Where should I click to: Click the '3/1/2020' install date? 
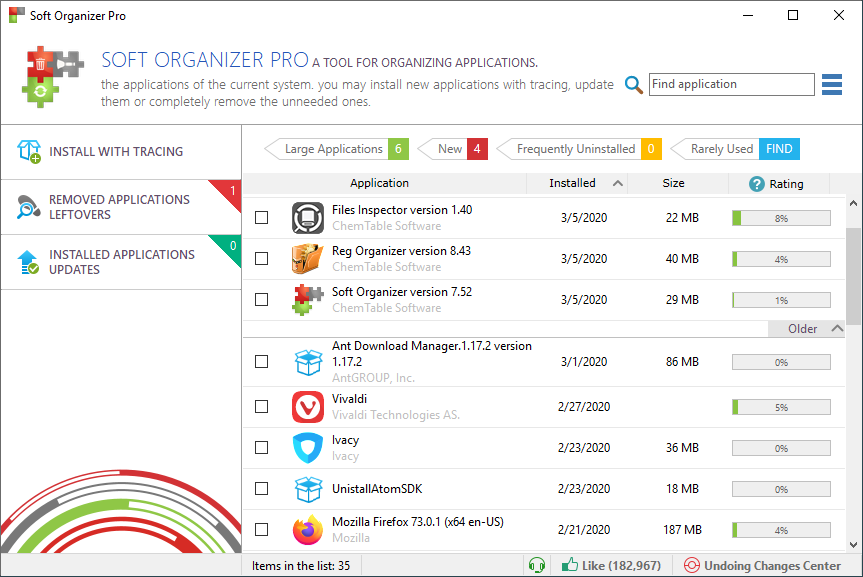pos(584,362)
